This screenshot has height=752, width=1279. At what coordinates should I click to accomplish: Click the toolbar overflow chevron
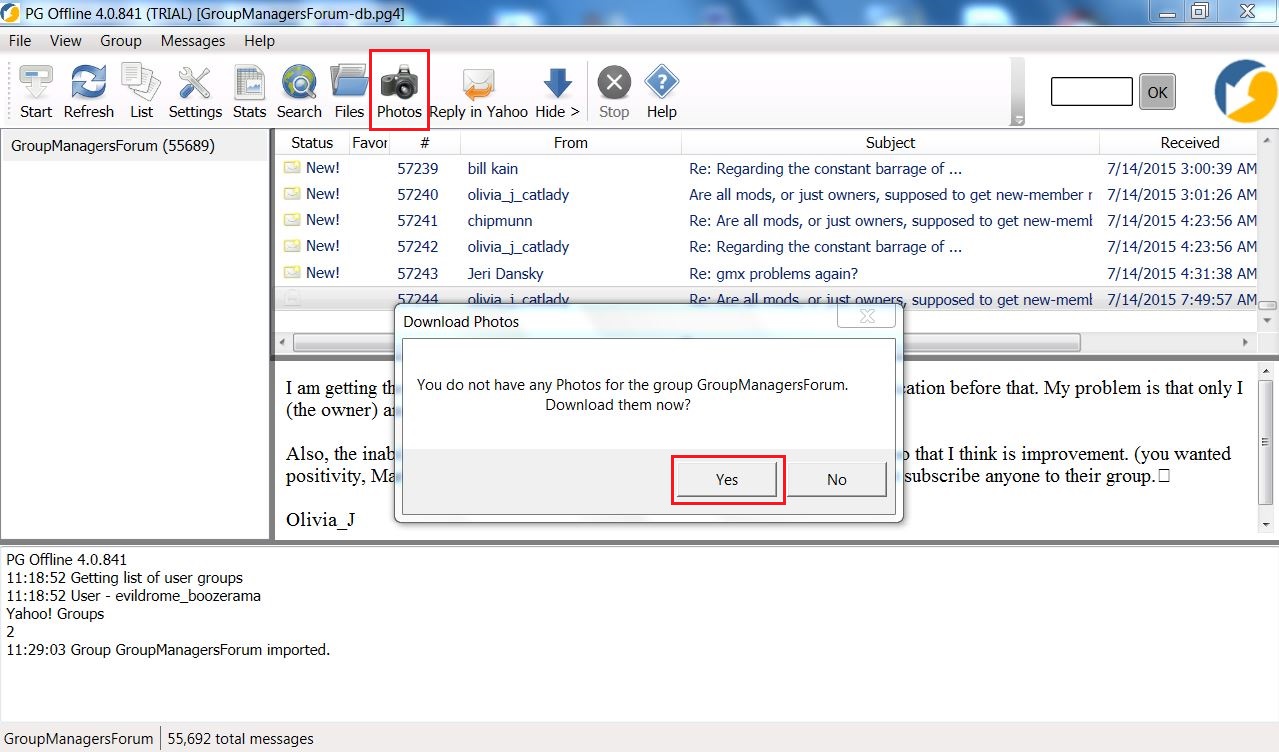1018,120
